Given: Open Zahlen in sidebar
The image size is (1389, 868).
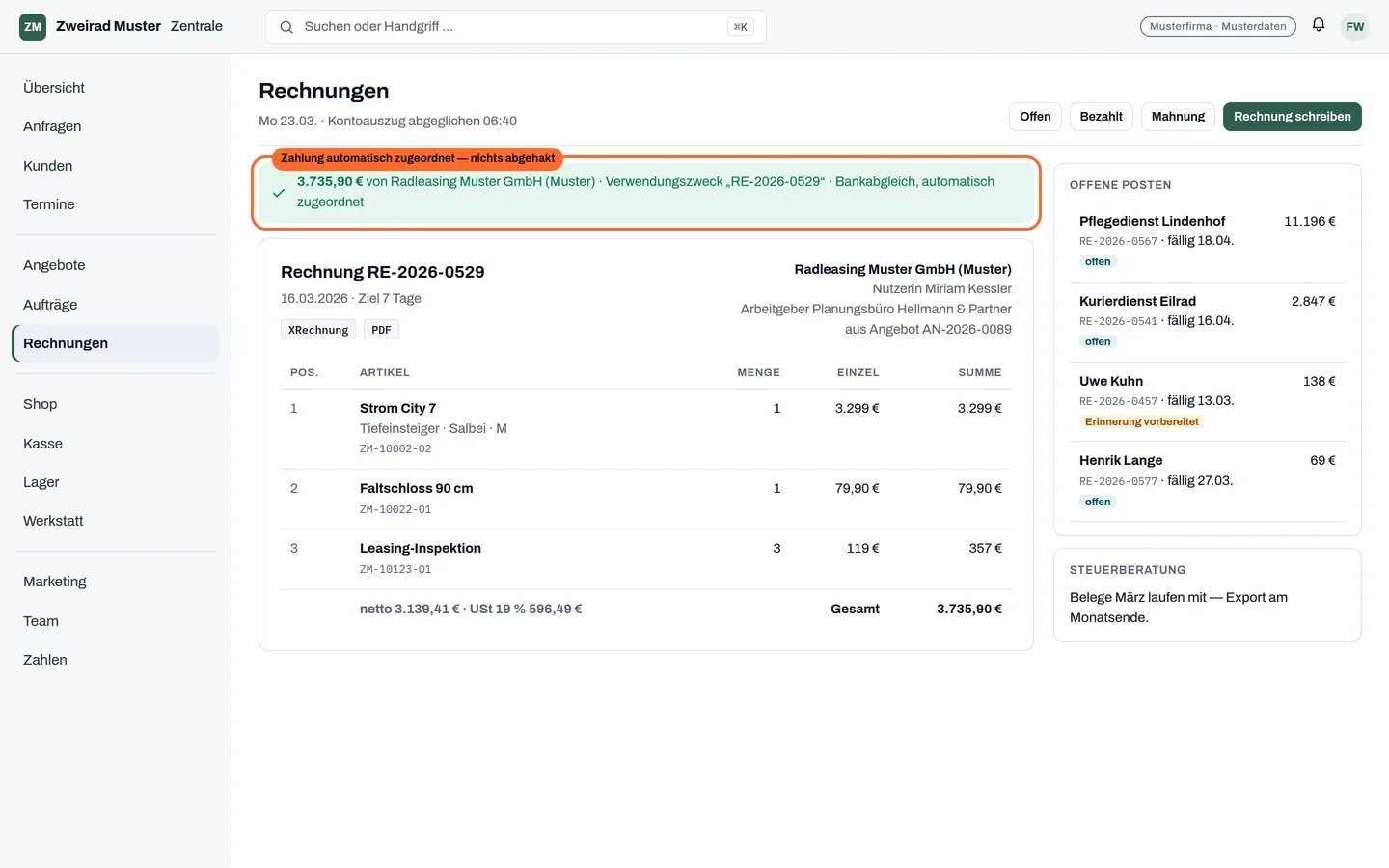Looking at the screenshot, I should (x=116, y=660).
